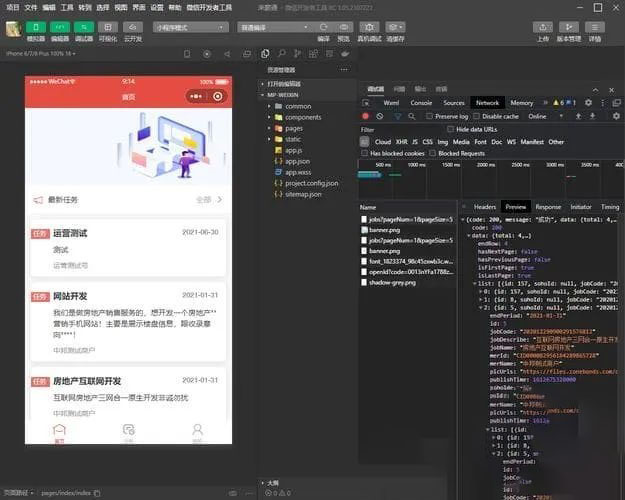
Task: Clear the network log
Action: (379, 116)
